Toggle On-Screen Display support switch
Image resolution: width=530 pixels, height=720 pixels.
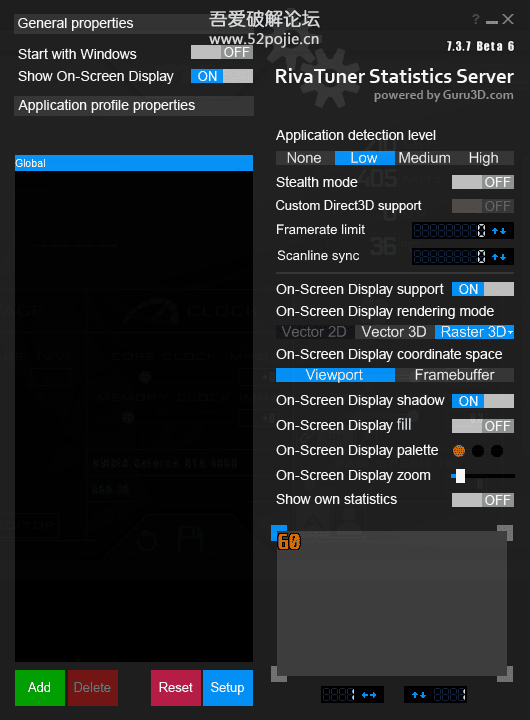(x=483, y=289)
